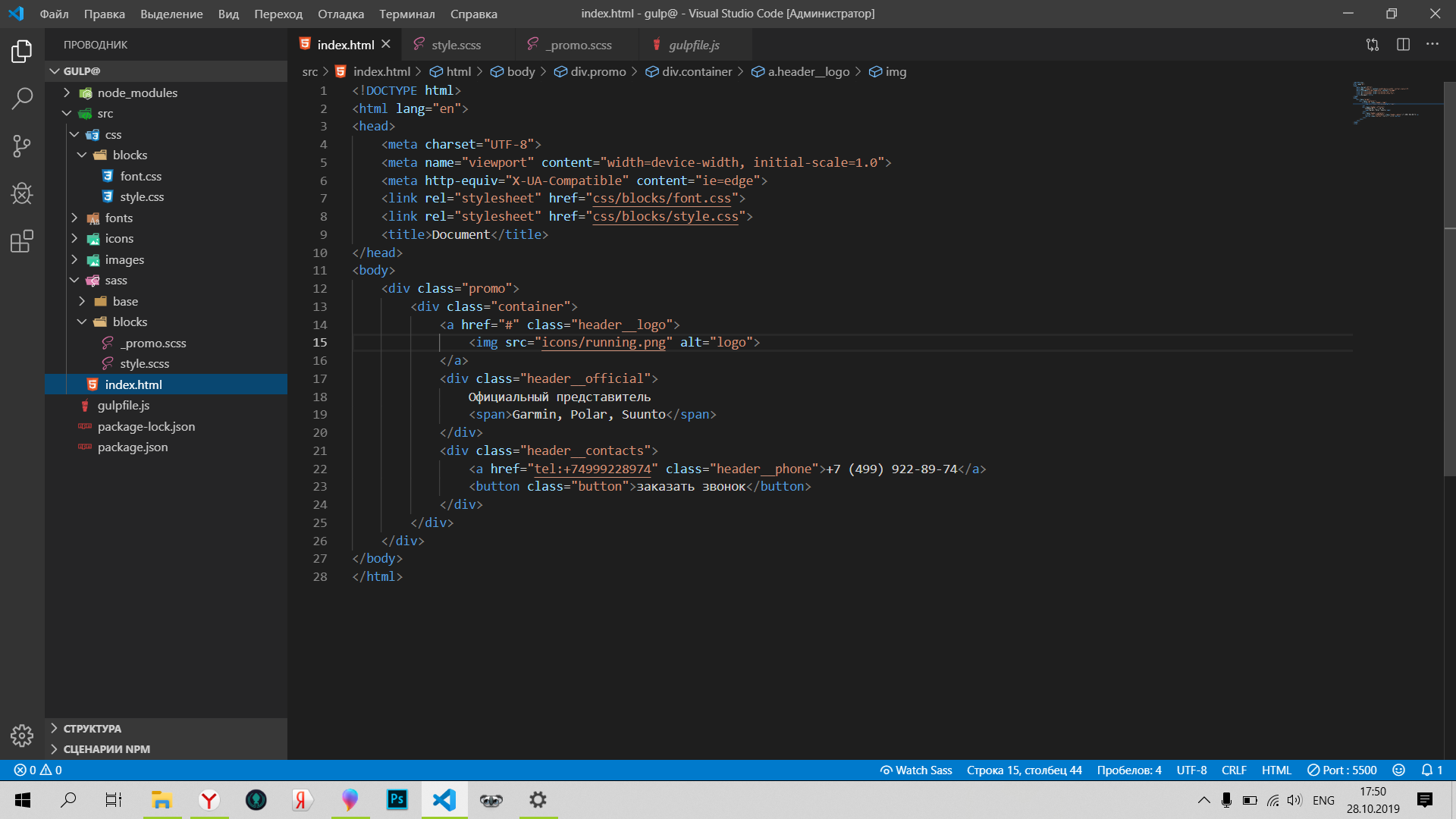
Task: Open notifications bell in status bar
Action: tap(1432, 770)
